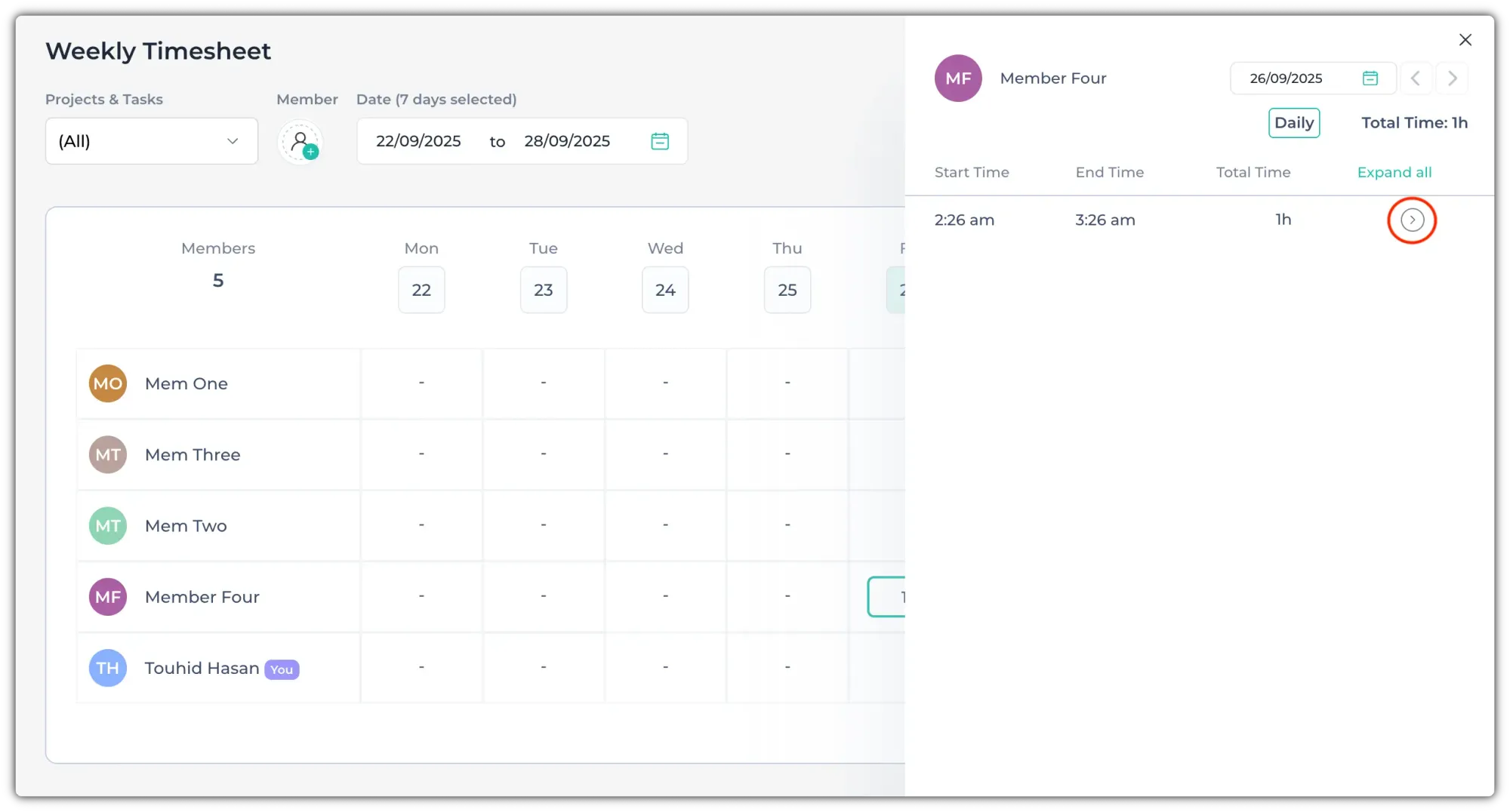Expand the 2:26 am time entry row
The image size is (1510, 812).
(1412, 220)
